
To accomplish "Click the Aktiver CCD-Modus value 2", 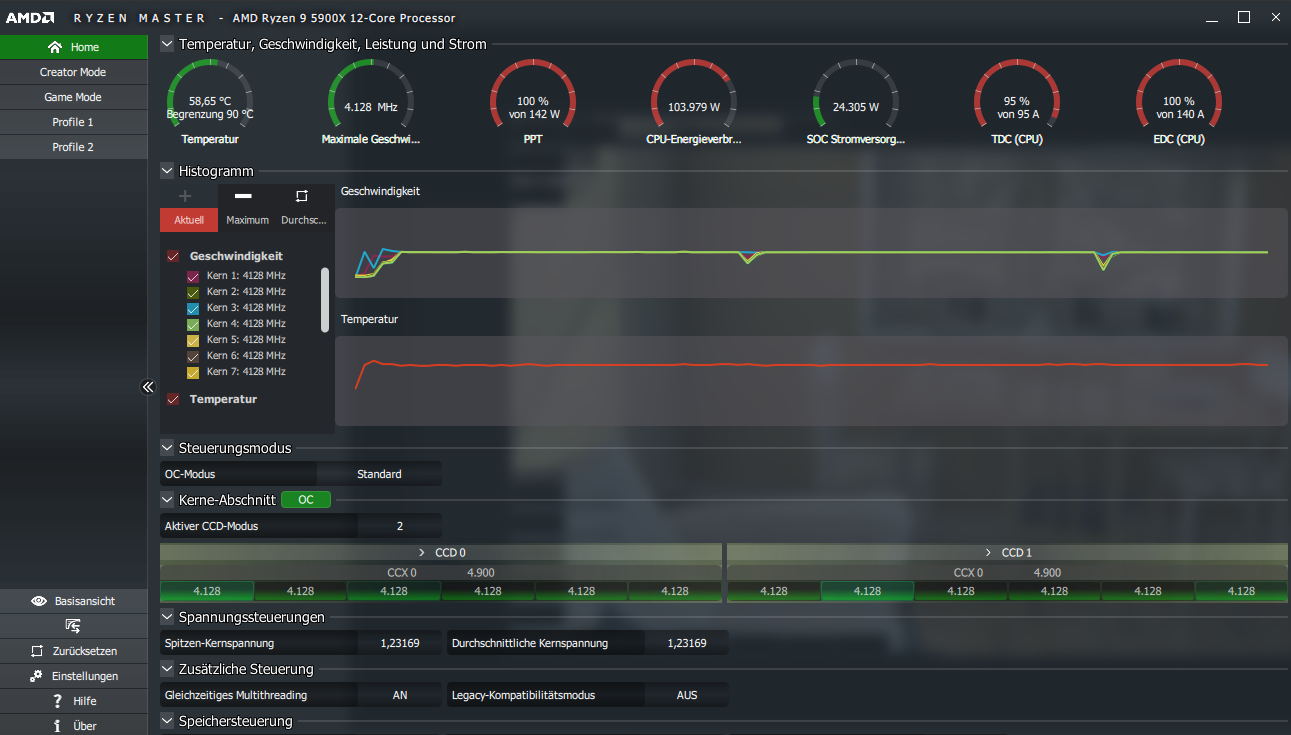I will 399,526.
